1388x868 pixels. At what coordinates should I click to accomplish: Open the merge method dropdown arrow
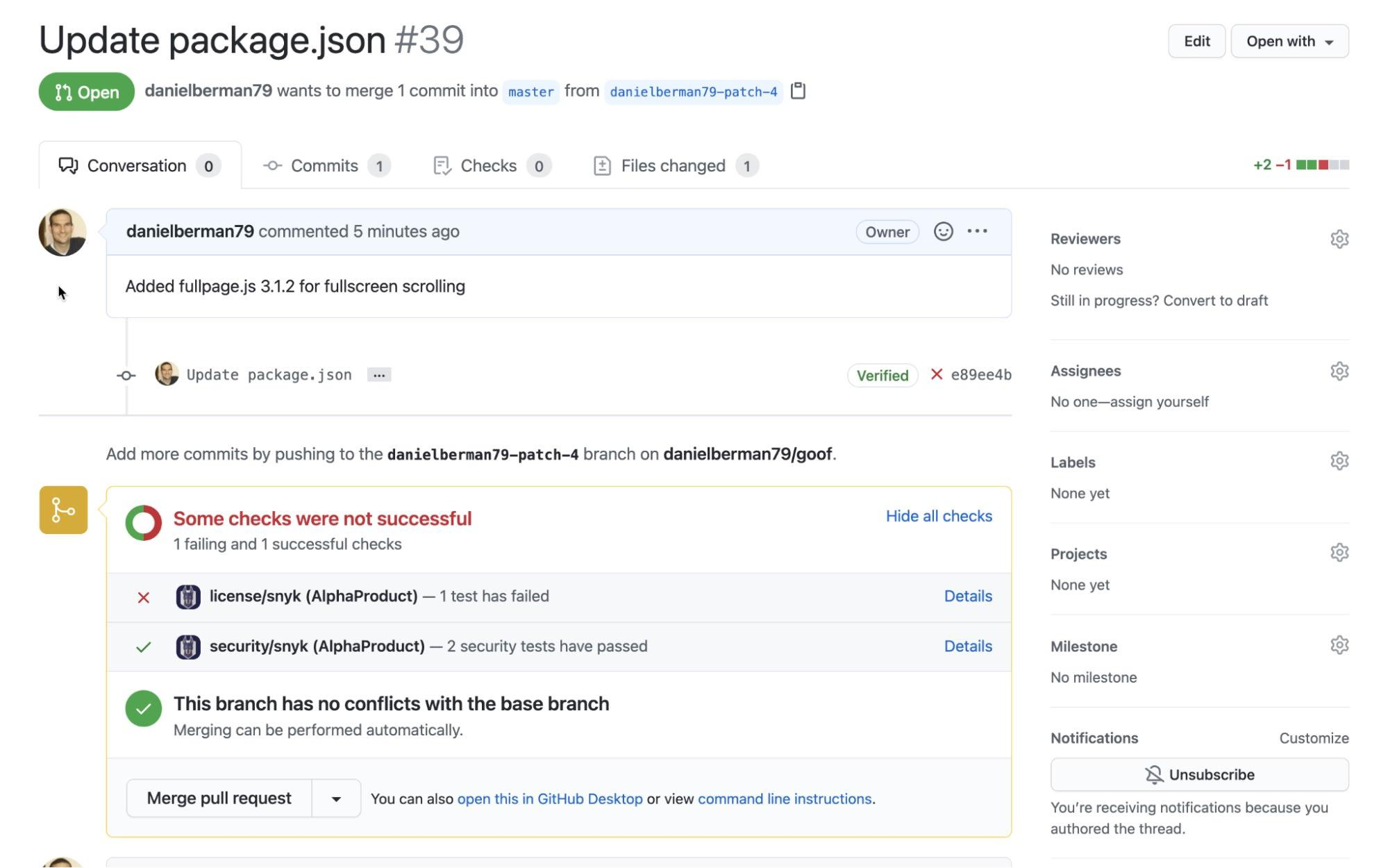click(x=336, y=799)
